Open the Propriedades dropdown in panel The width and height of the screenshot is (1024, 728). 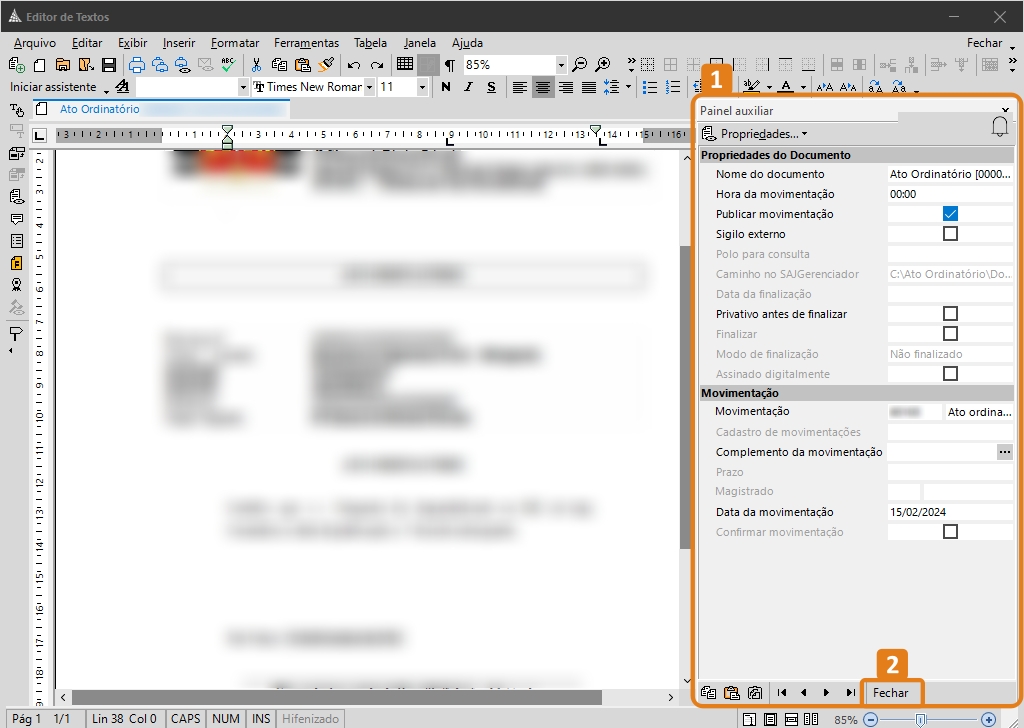755,133
